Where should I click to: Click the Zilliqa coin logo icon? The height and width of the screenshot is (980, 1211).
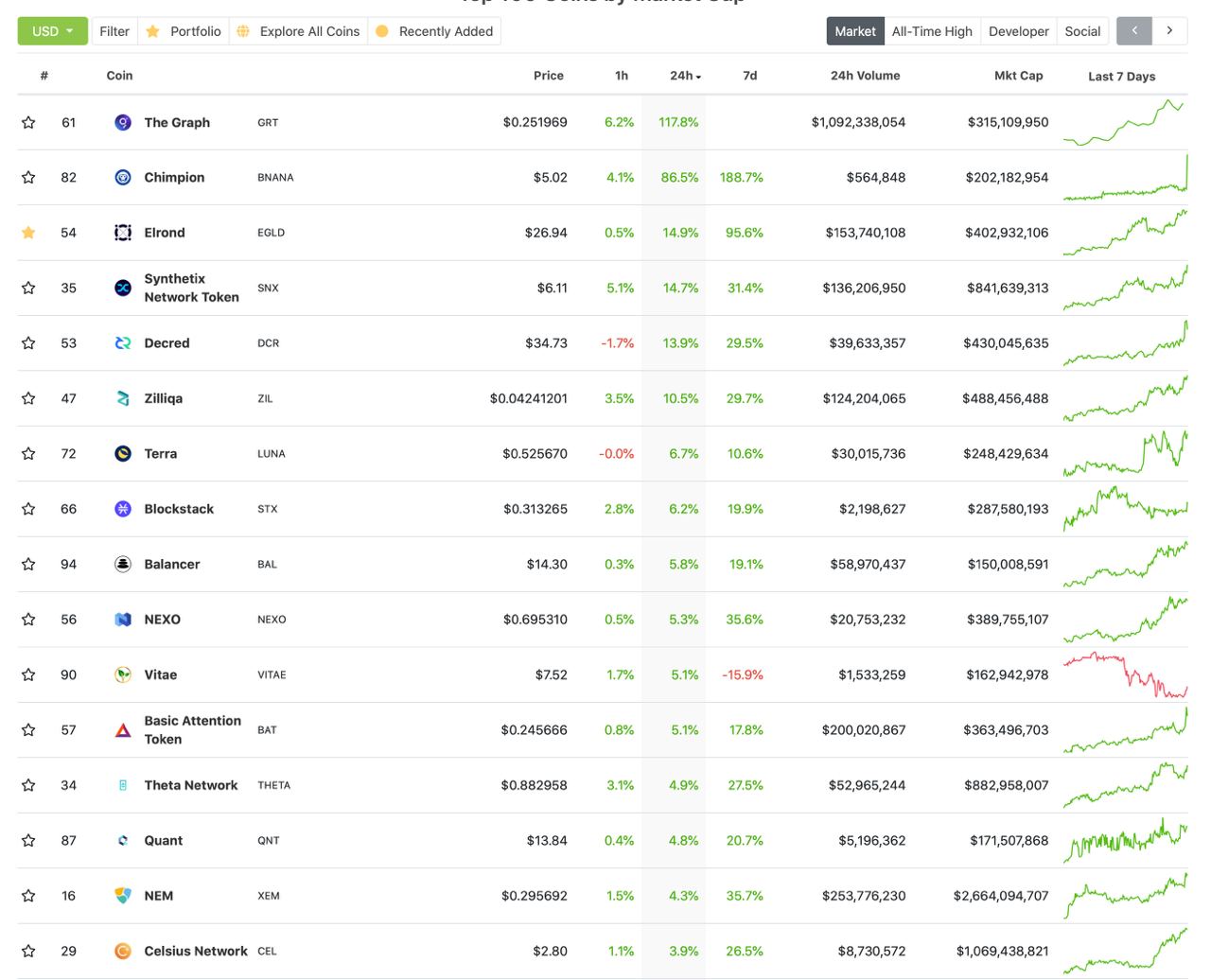pos(123,398)
